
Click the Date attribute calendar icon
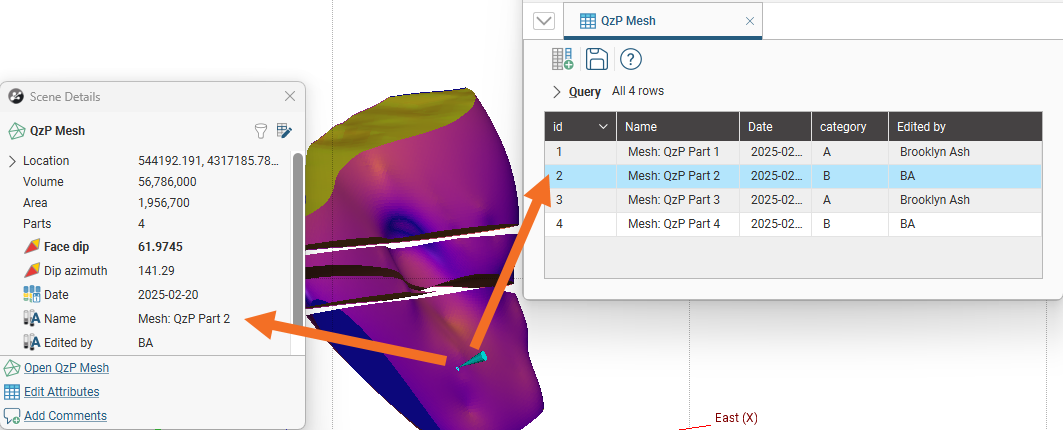(x=31, y=294)
